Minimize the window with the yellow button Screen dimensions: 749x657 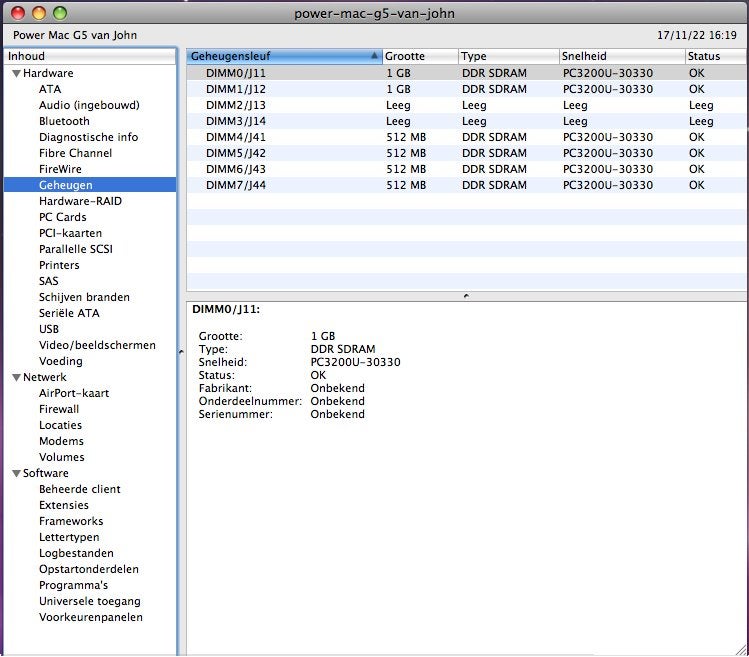39,13
